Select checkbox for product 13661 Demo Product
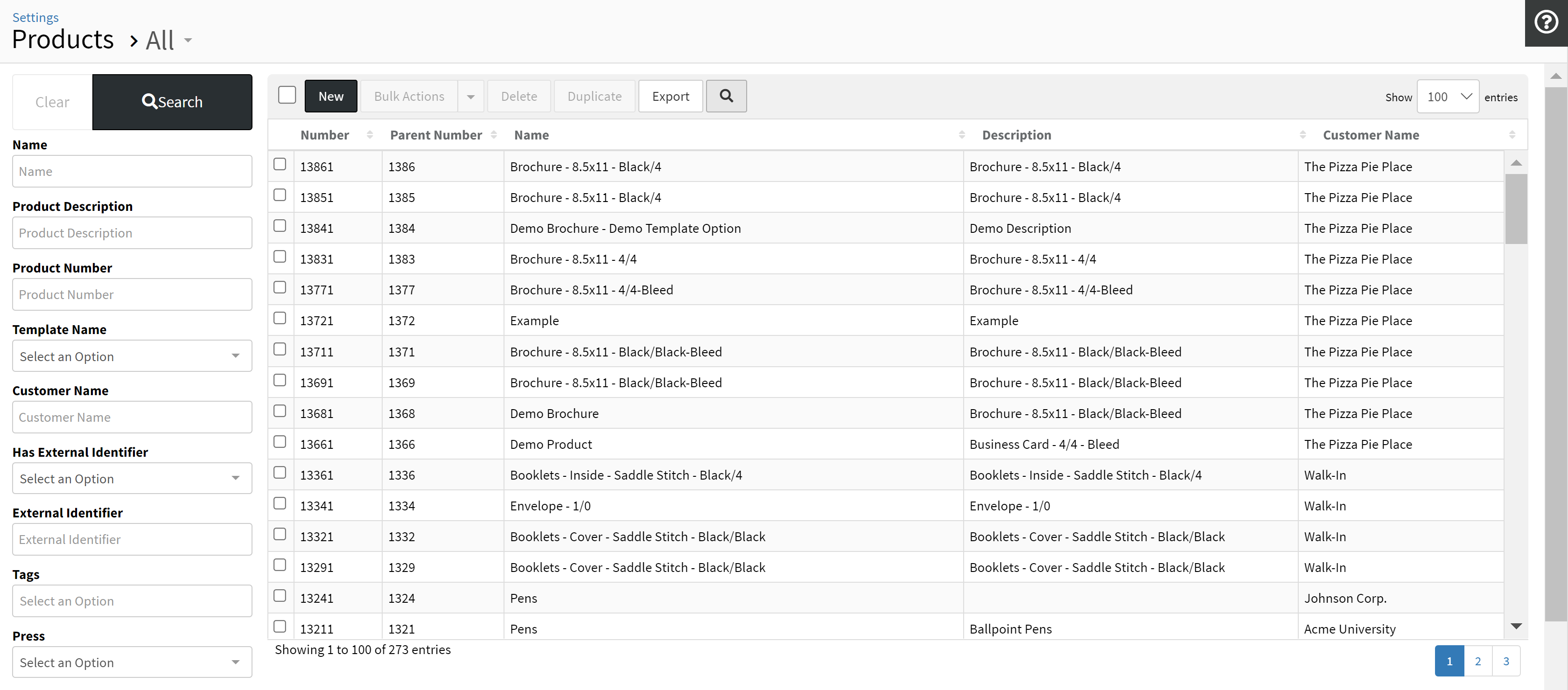This screenshot has height=690, width=1568. (x=280, y=442)
